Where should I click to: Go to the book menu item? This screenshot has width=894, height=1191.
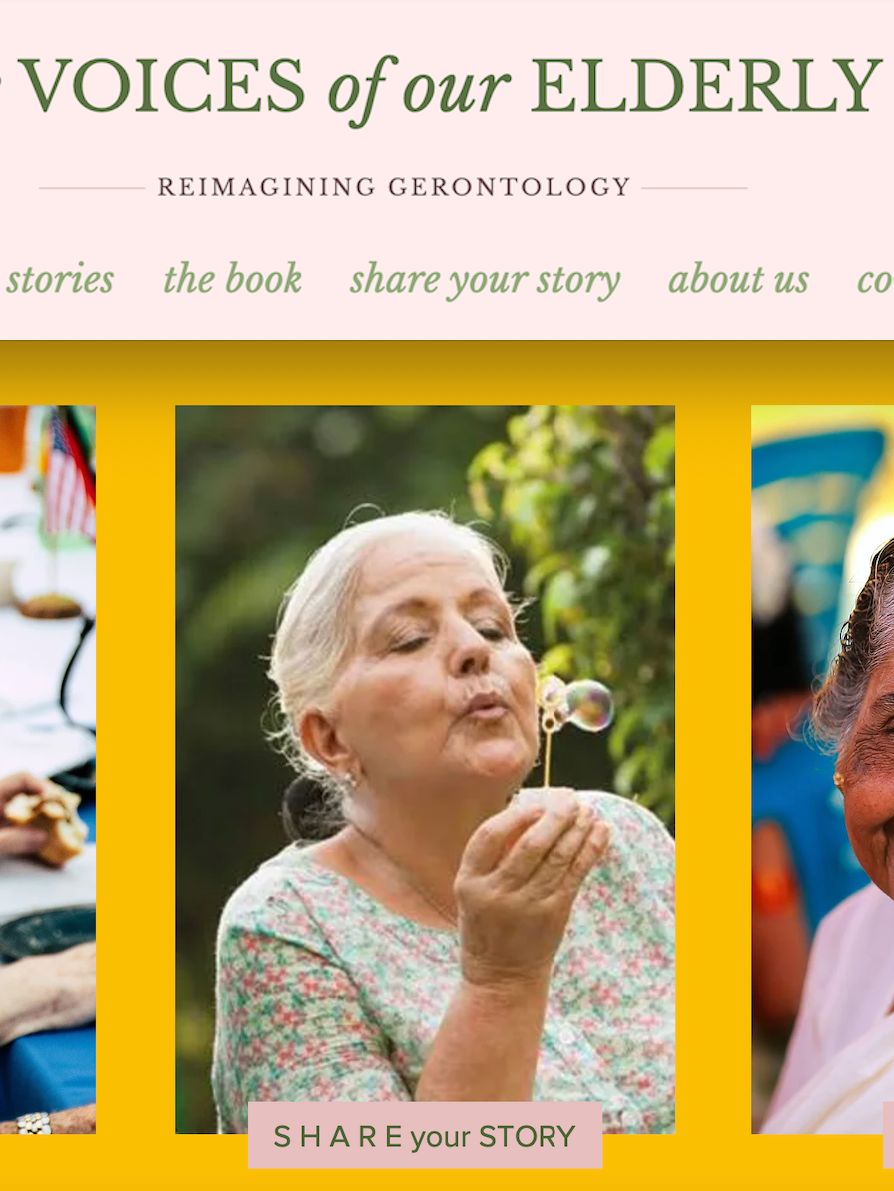[x=232, y=278]
